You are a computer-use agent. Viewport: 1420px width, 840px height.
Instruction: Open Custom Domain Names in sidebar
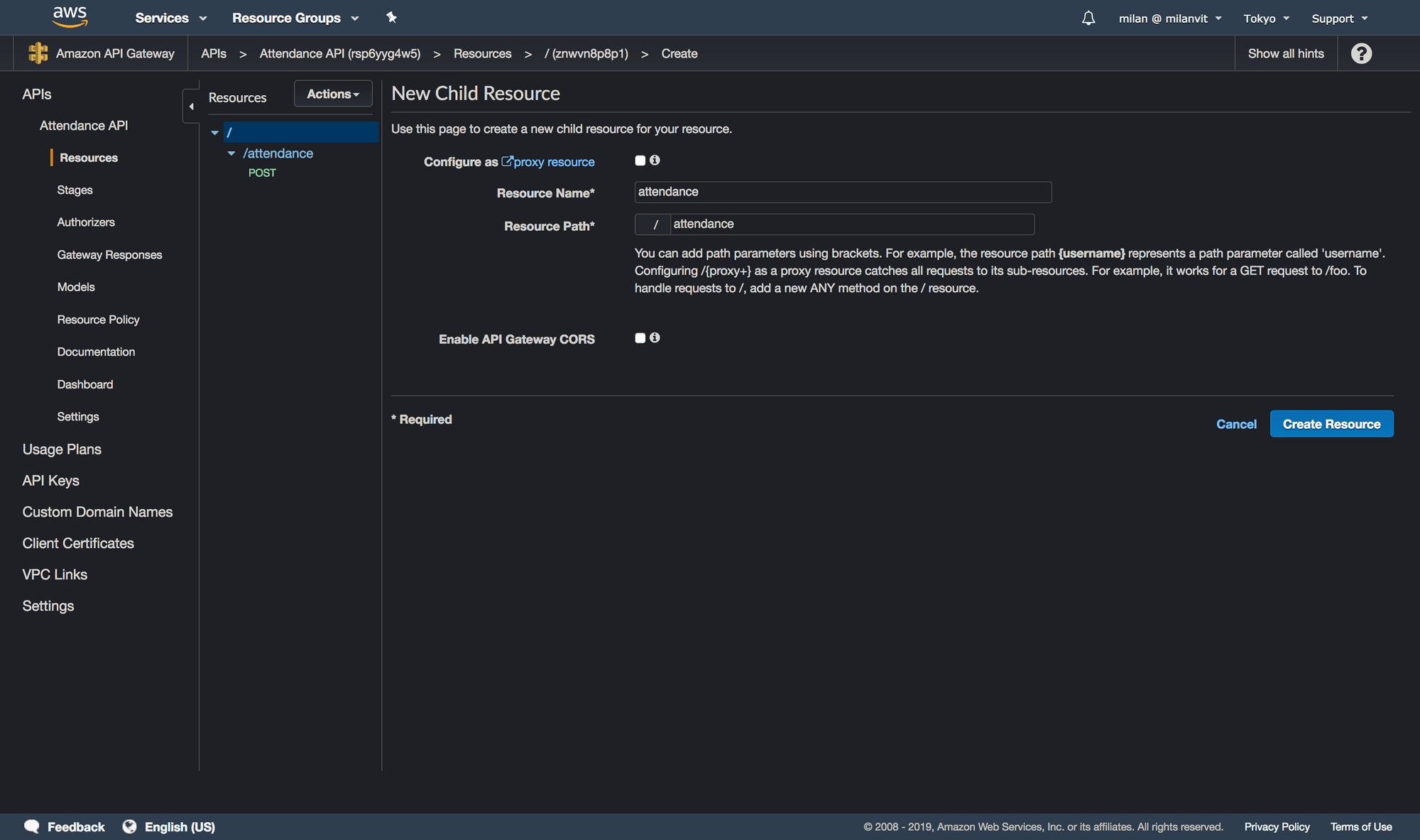pos(97,512)
